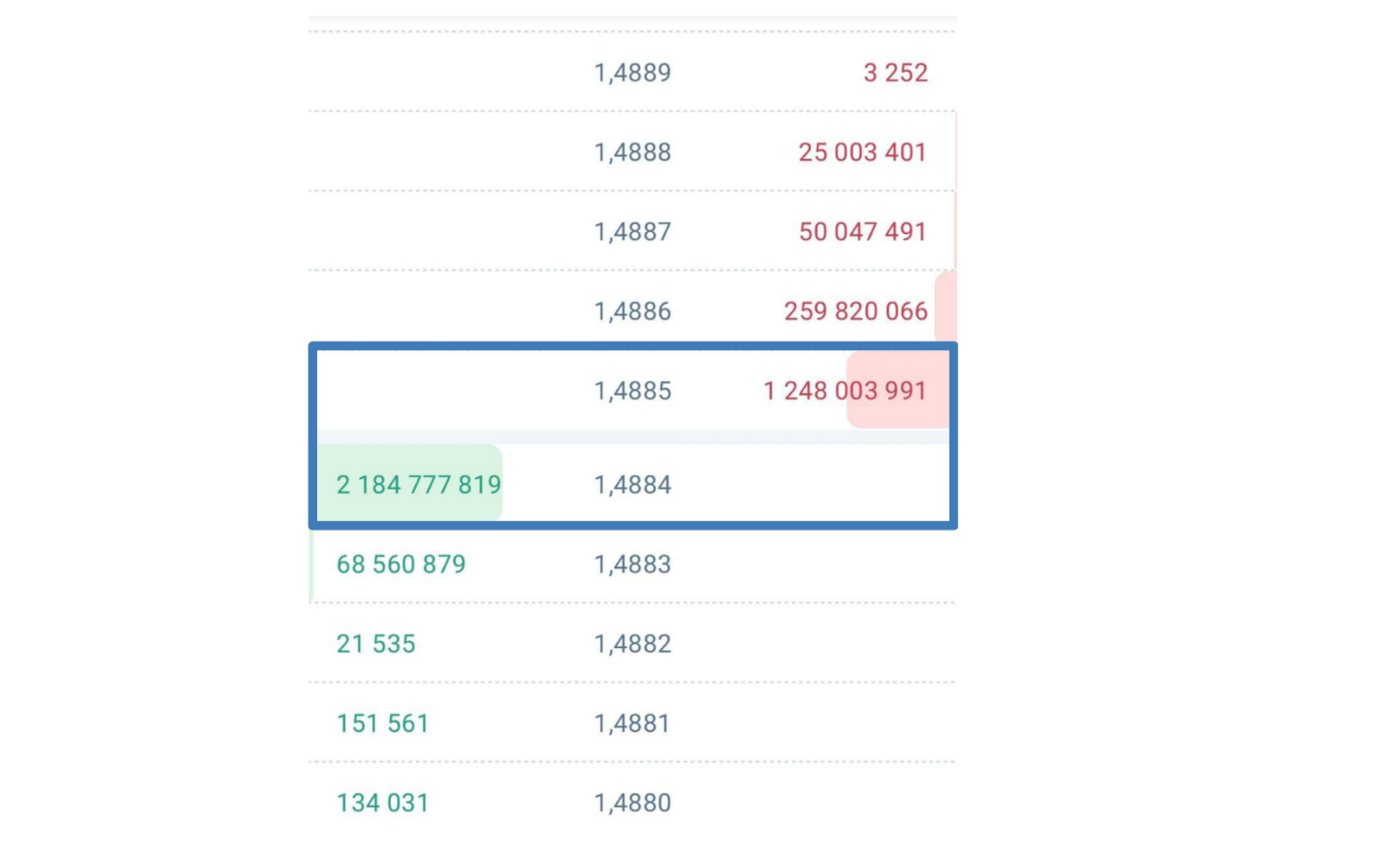Click best bid volume 2 184 777 819
1383x868 pixels.
pyautogui.click(x=418, y=485)
